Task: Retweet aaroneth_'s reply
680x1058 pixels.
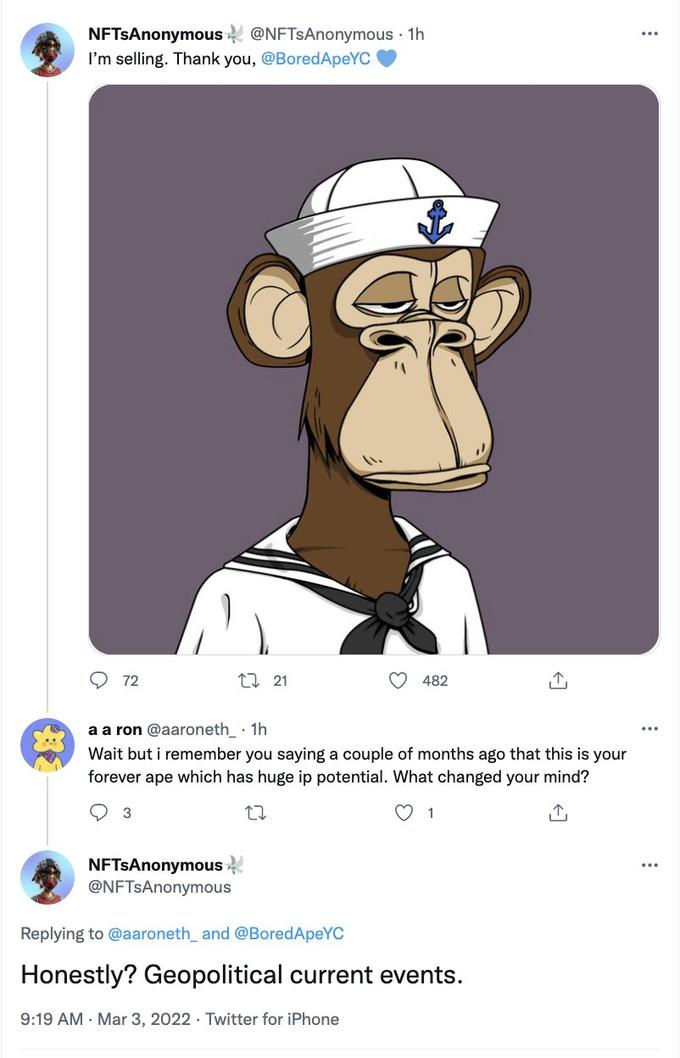Action: [x=254, y=813]
